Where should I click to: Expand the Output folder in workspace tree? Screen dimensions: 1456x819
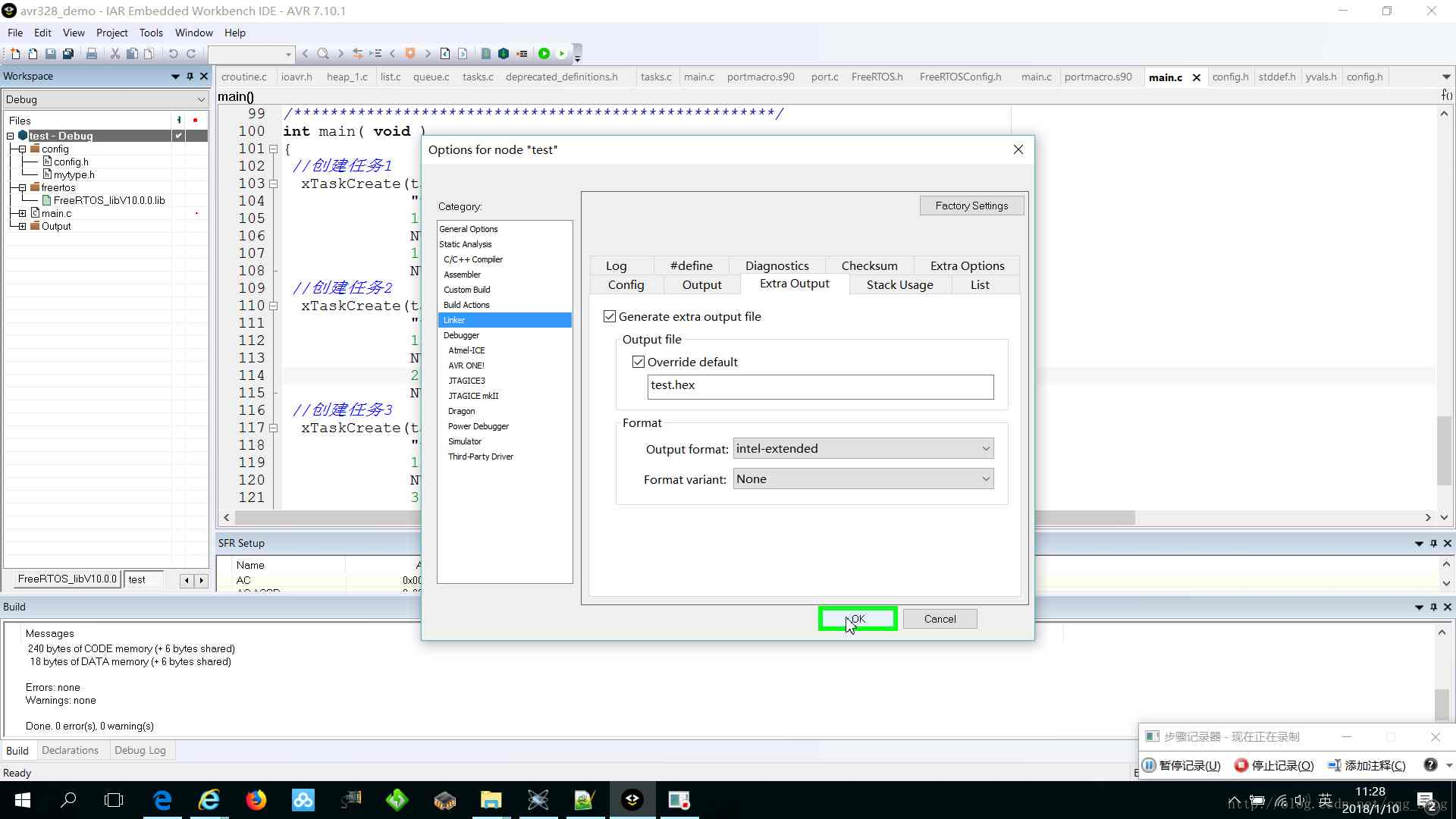(23, 227)
